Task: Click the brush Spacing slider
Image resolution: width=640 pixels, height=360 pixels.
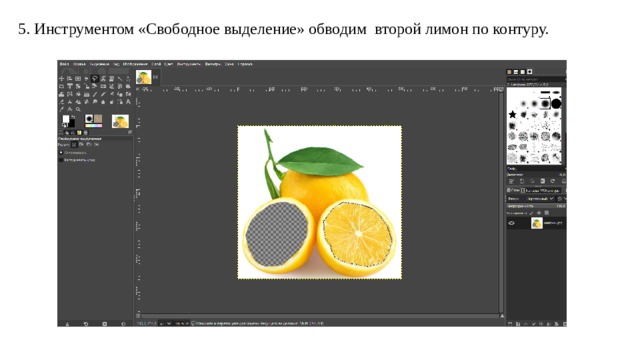Action: tap(536, 175)
